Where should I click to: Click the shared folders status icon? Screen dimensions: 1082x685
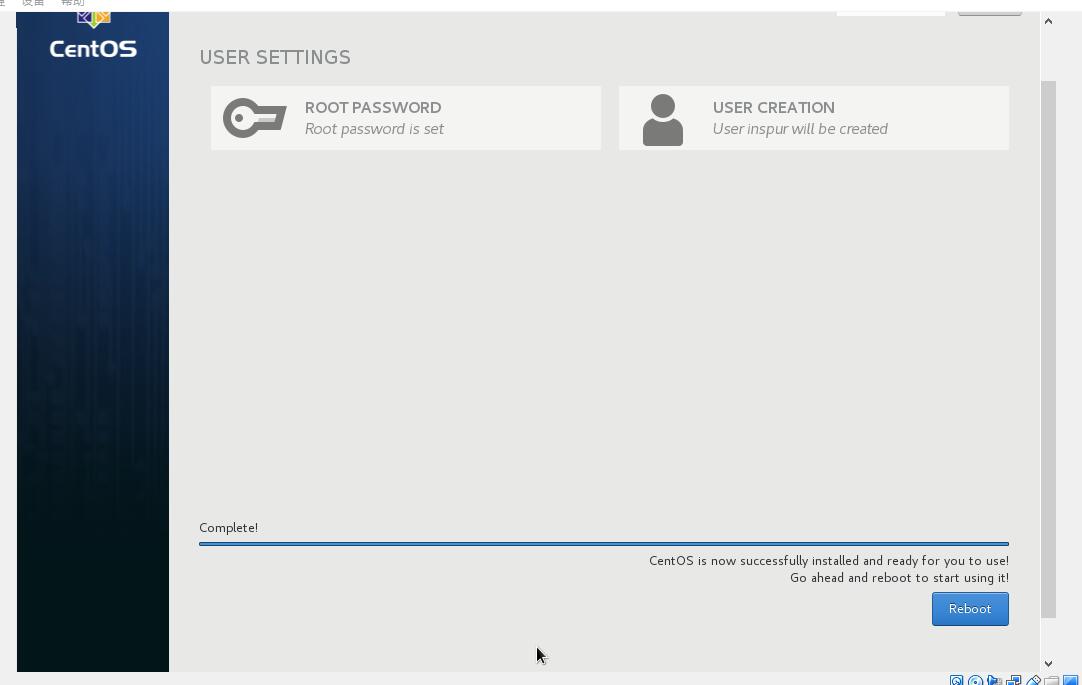coord(1051,681)
